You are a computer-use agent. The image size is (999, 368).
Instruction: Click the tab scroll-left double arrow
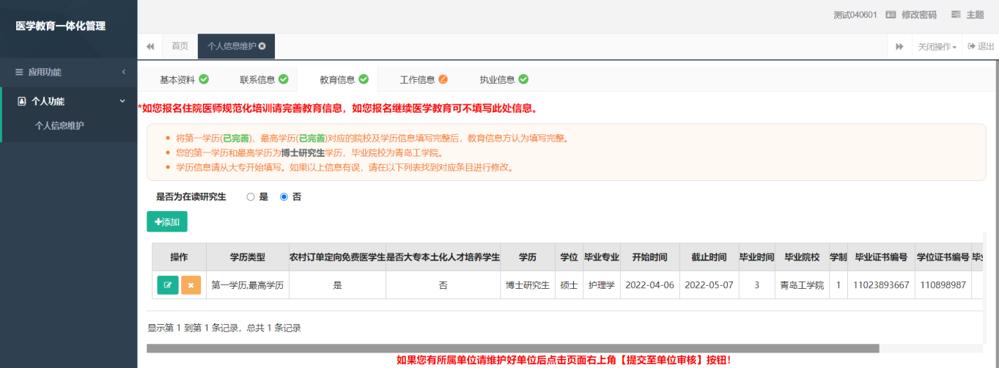pos(150,46)
